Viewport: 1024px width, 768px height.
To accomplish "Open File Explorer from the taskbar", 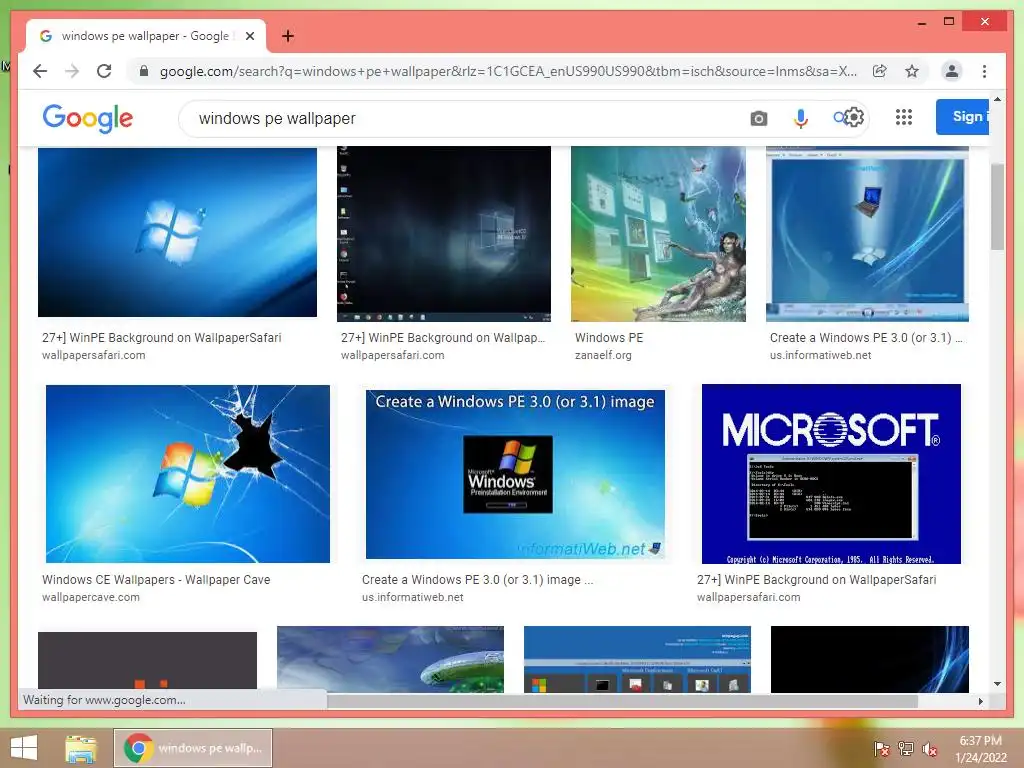I will 81,748.
